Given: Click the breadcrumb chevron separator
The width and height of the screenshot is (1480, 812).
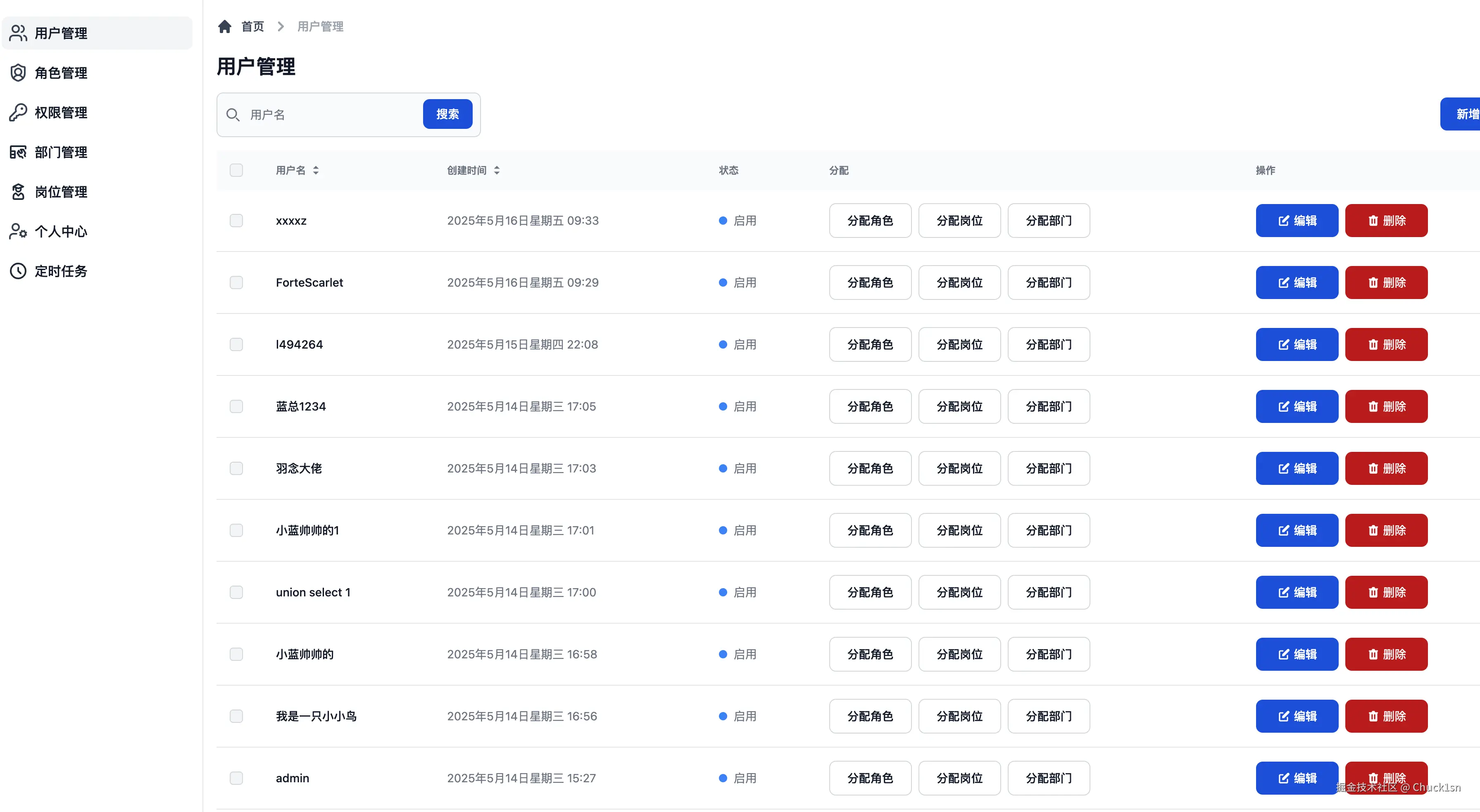Looking at the screenshot, I should click(281, 26).
